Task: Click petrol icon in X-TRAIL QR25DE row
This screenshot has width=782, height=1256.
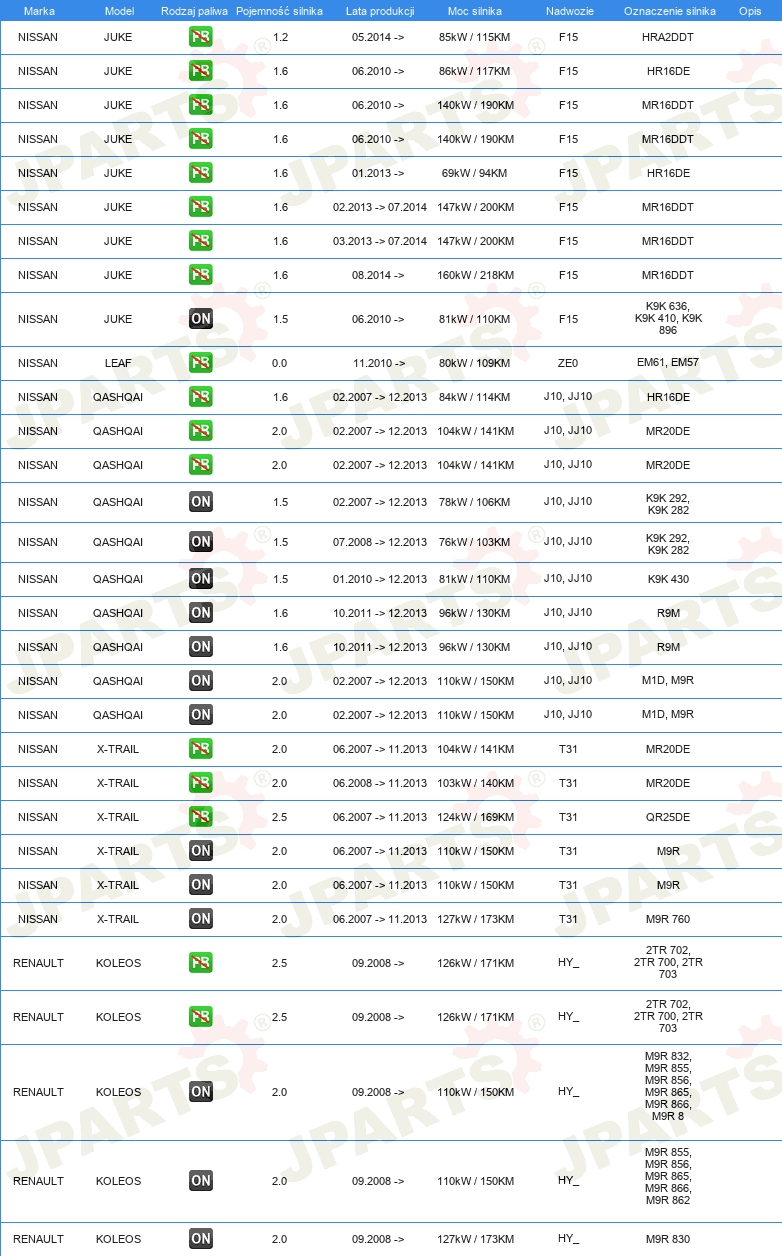Action: pos(200,817)
